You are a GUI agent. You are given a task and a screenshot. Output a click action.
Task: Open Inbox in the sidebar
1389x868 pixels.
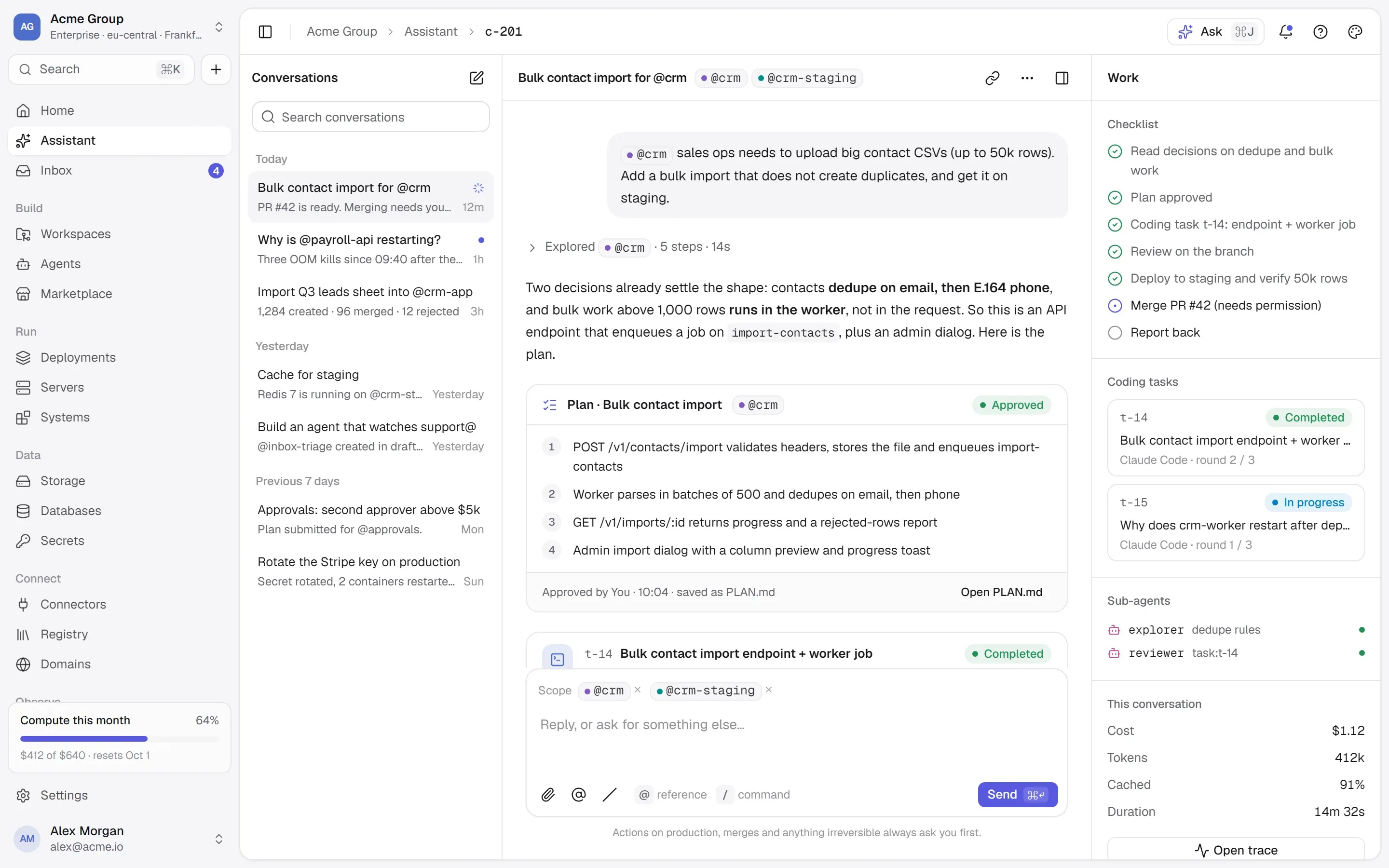pyautogui.click(x=120, y=171)
